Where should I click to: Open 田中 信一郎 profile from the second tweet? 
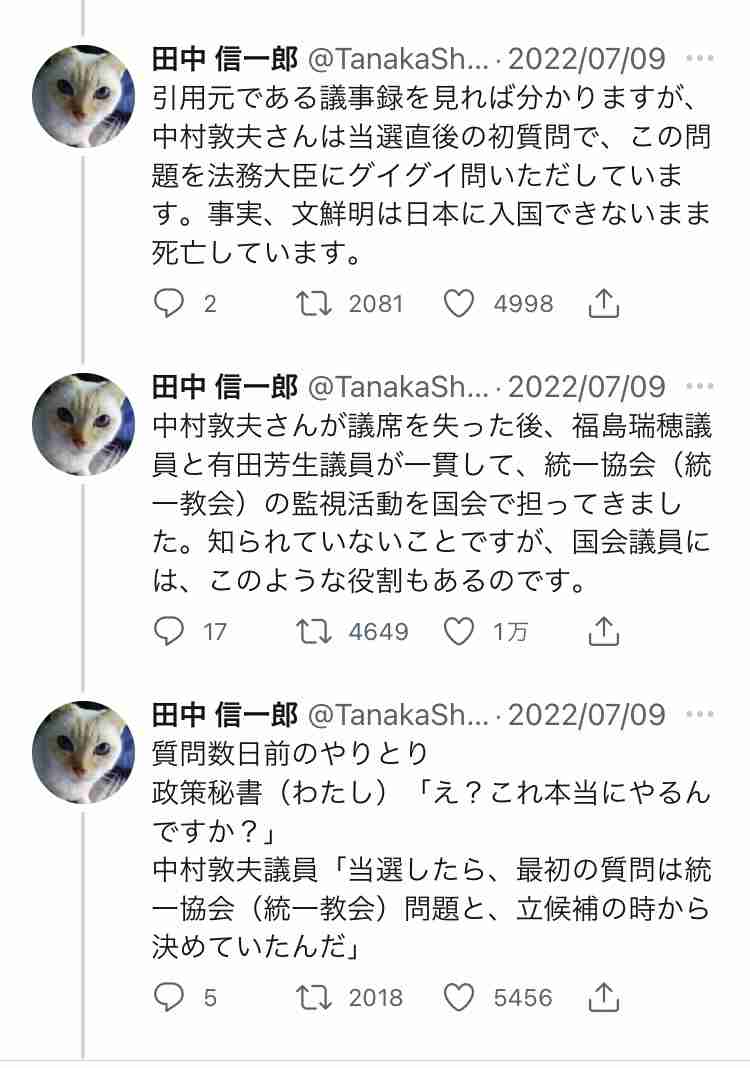pyautogui.click(x=224, y=386)
